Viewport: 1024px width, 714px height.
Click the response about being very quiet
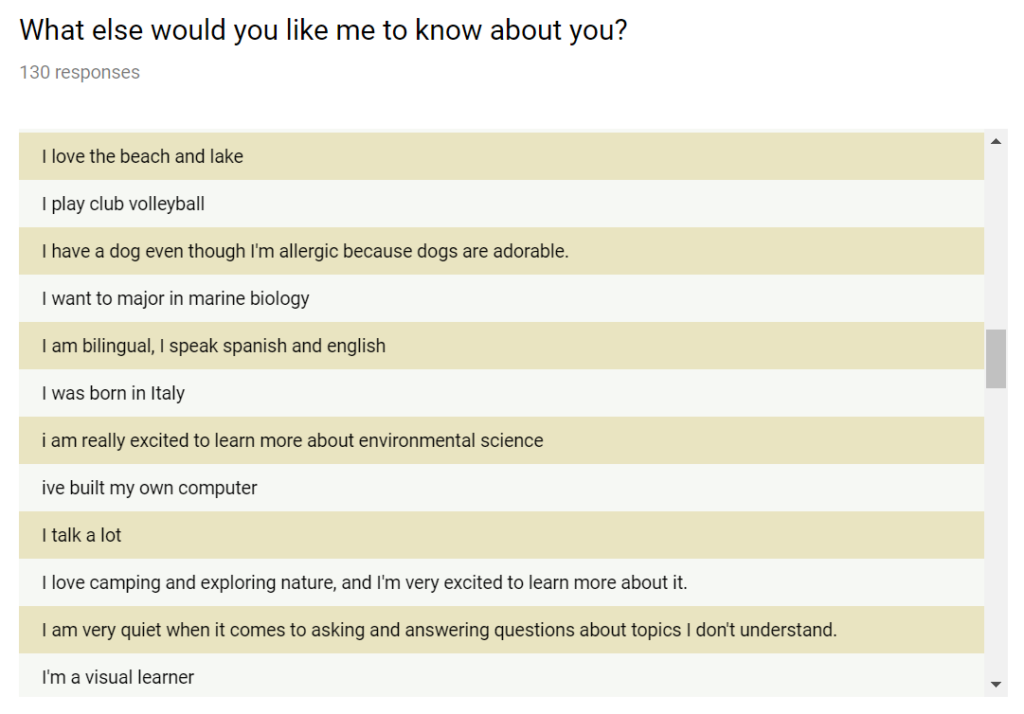439,630
